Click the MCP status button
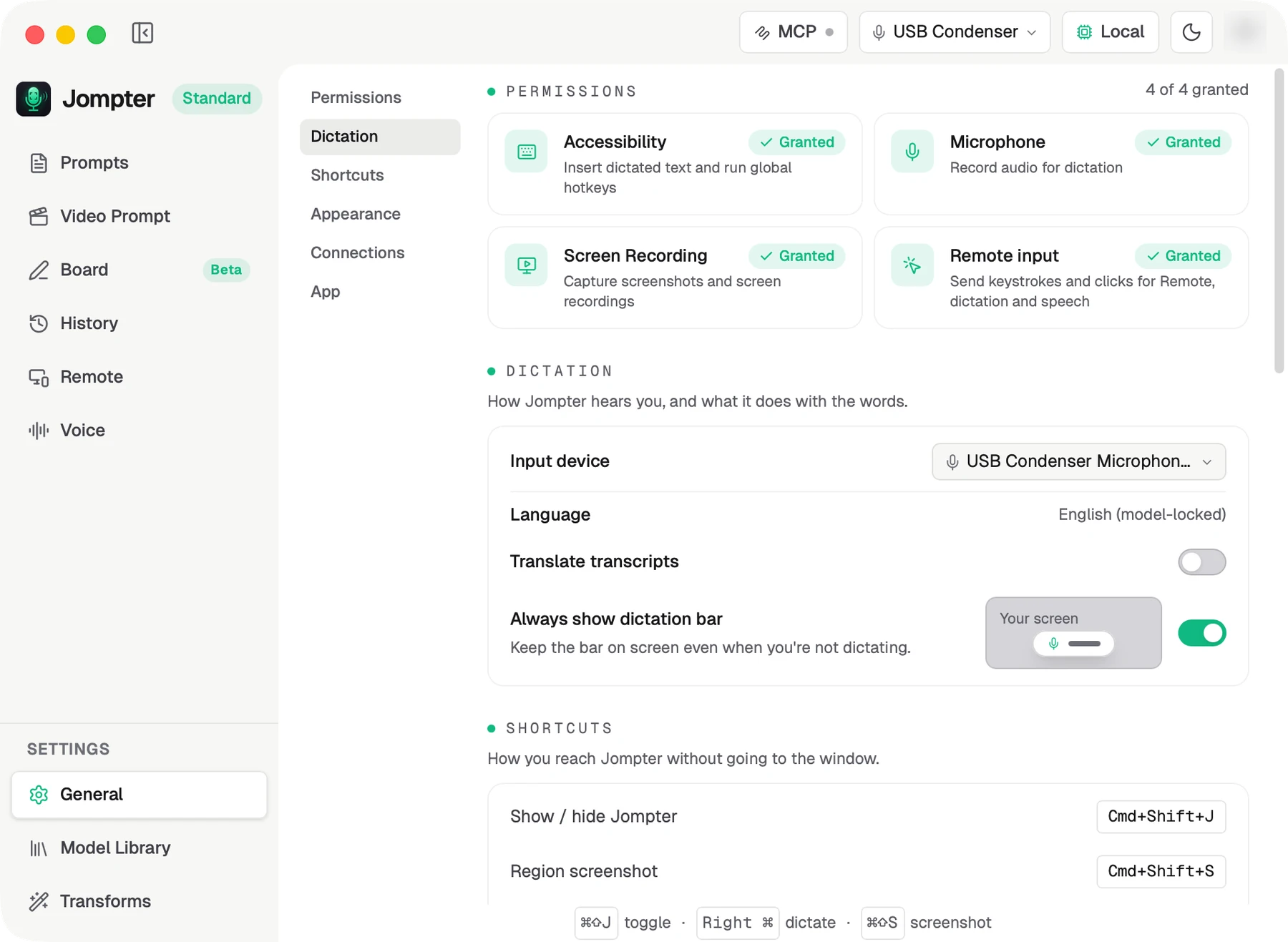Image resolution: width=1288 pixels, height=942 pixels. (794, 32)
